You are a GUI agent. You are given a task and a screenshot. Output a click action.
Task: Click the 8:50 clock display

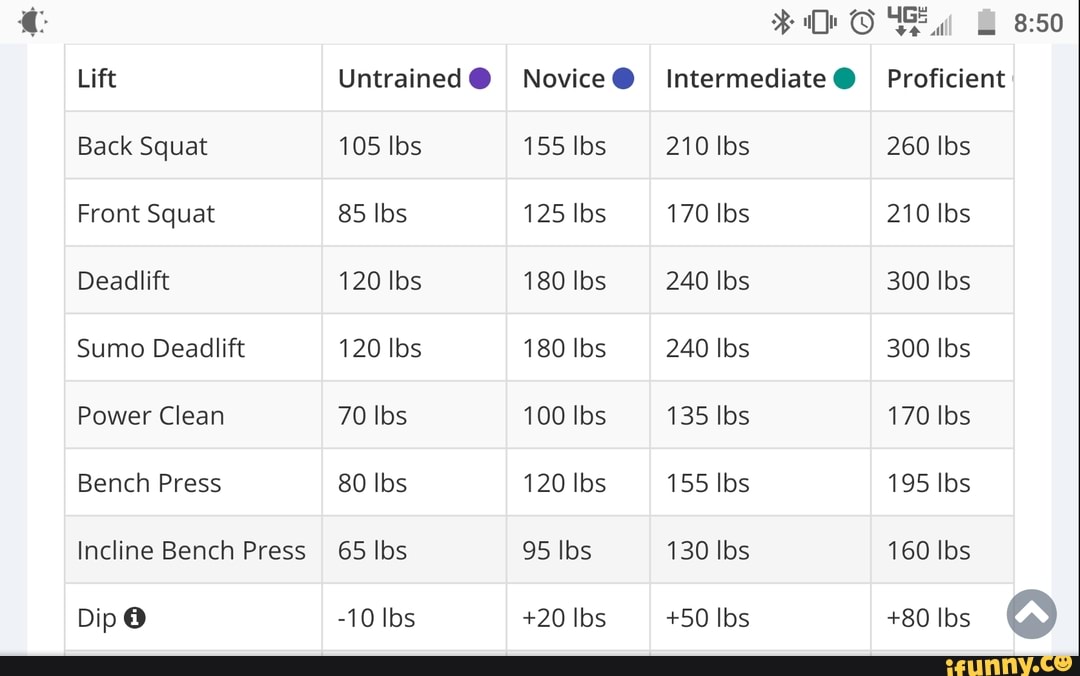1038,21
